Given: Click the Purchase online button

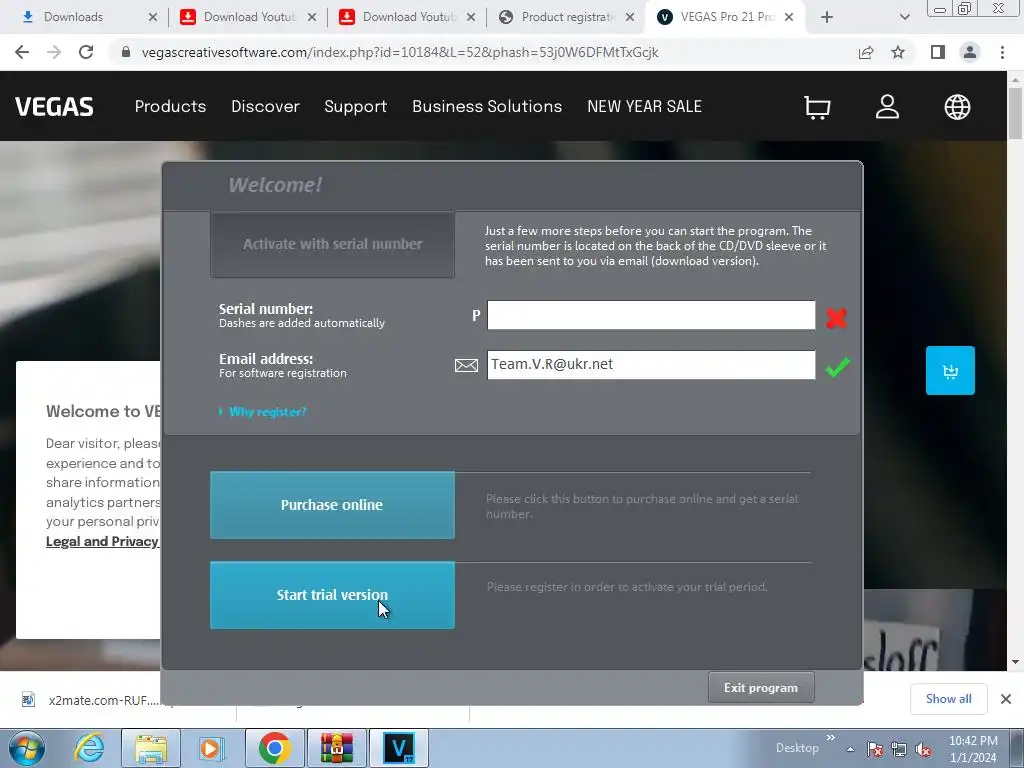Looking at the screenshot, I should [x=332, y=505].
